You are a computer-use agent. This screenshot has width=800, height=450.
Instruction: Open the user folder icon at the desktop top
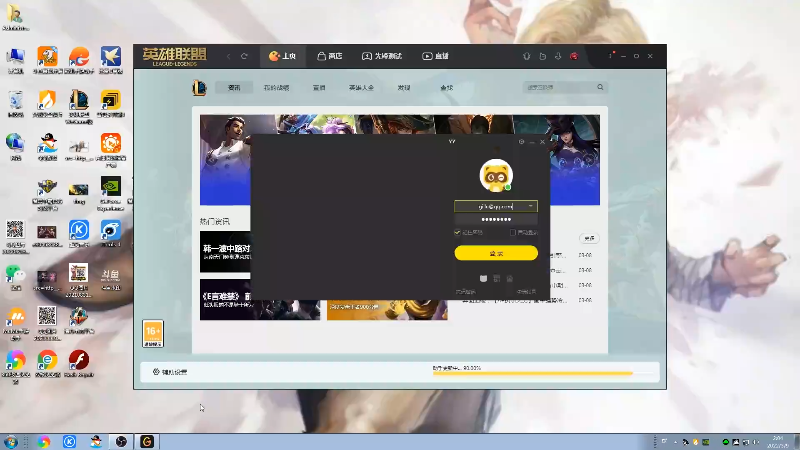click(15, 17)
